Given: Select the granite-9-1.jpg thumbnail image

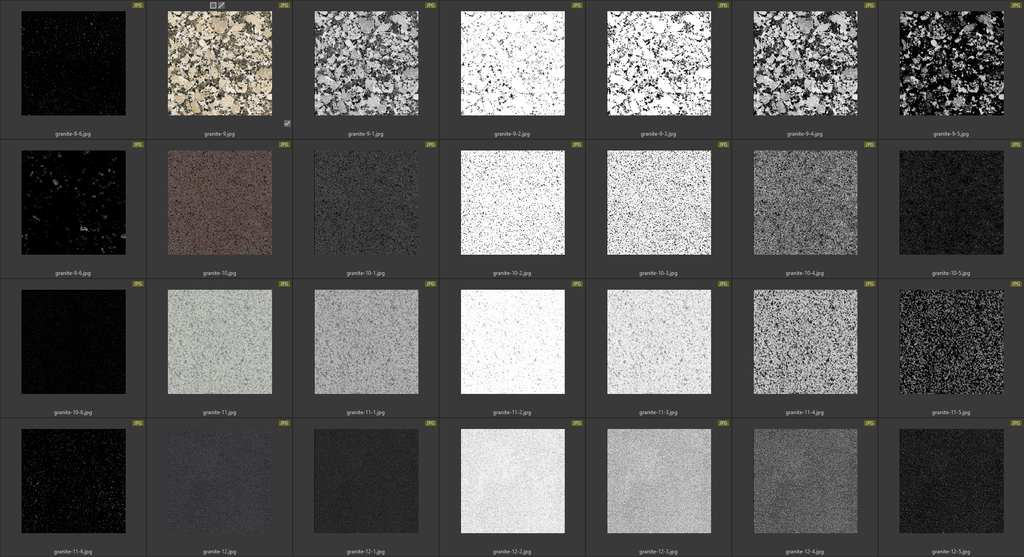Looking at the screenshot, I should coord(366,63).
